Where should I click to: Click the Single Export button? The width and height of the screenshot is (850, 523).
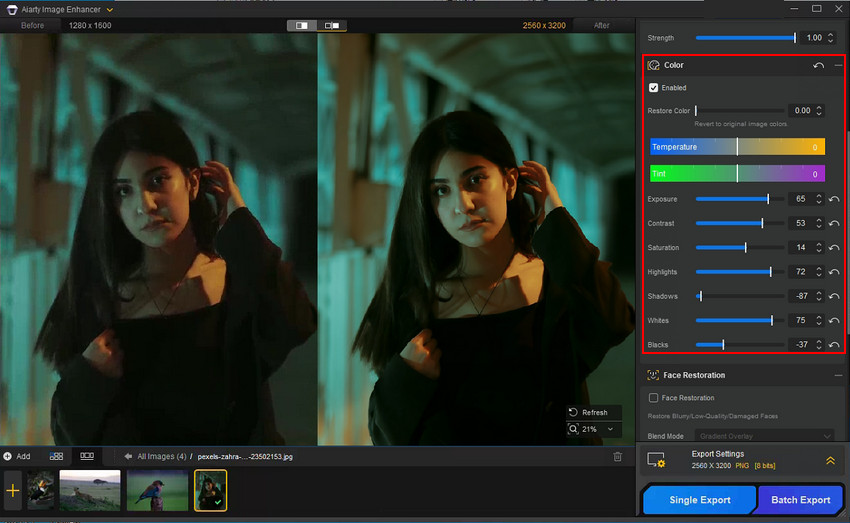(x=699, y=500)
